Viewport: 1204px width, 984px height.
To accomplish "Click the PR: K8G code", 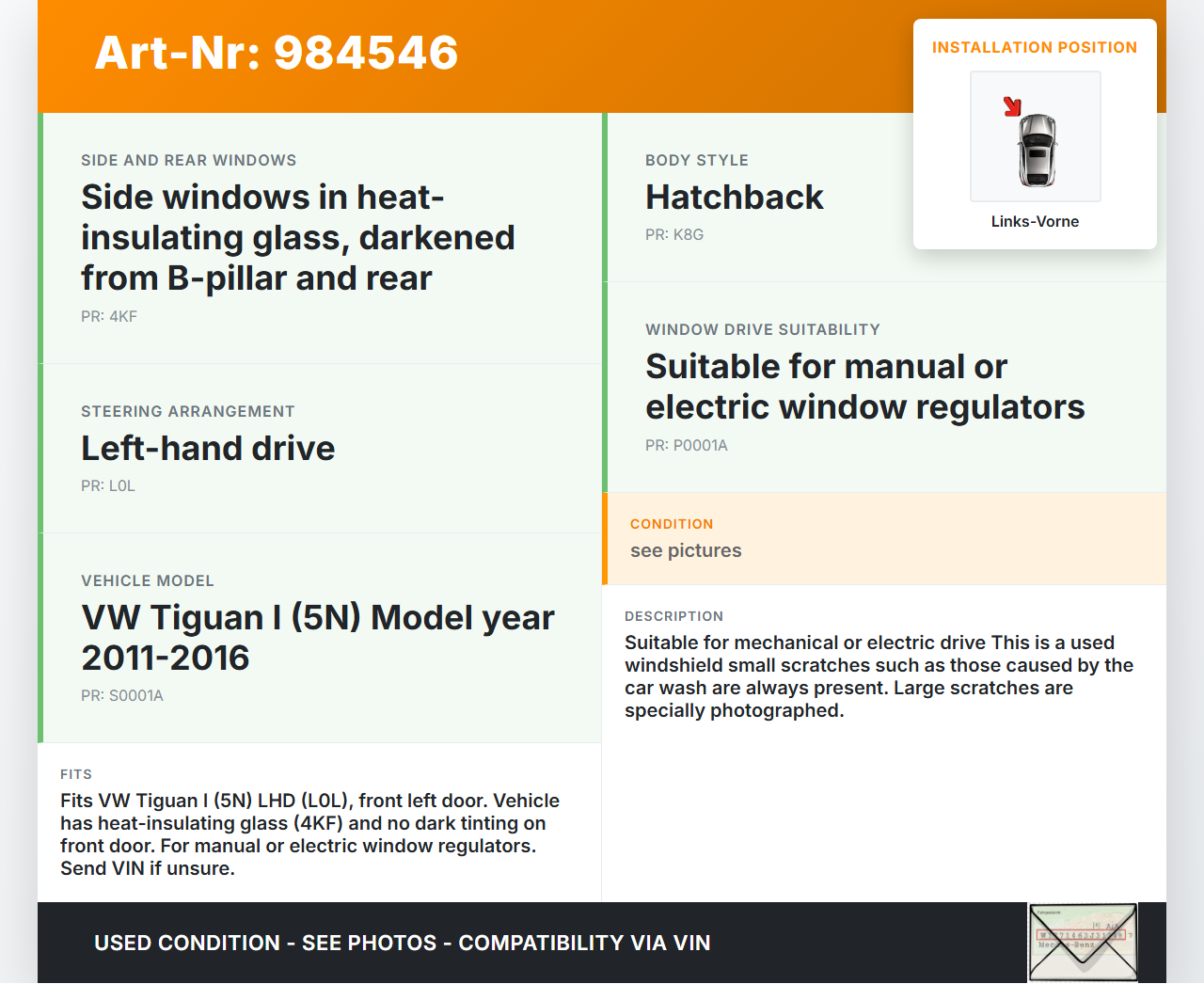I will coord(673,234).
